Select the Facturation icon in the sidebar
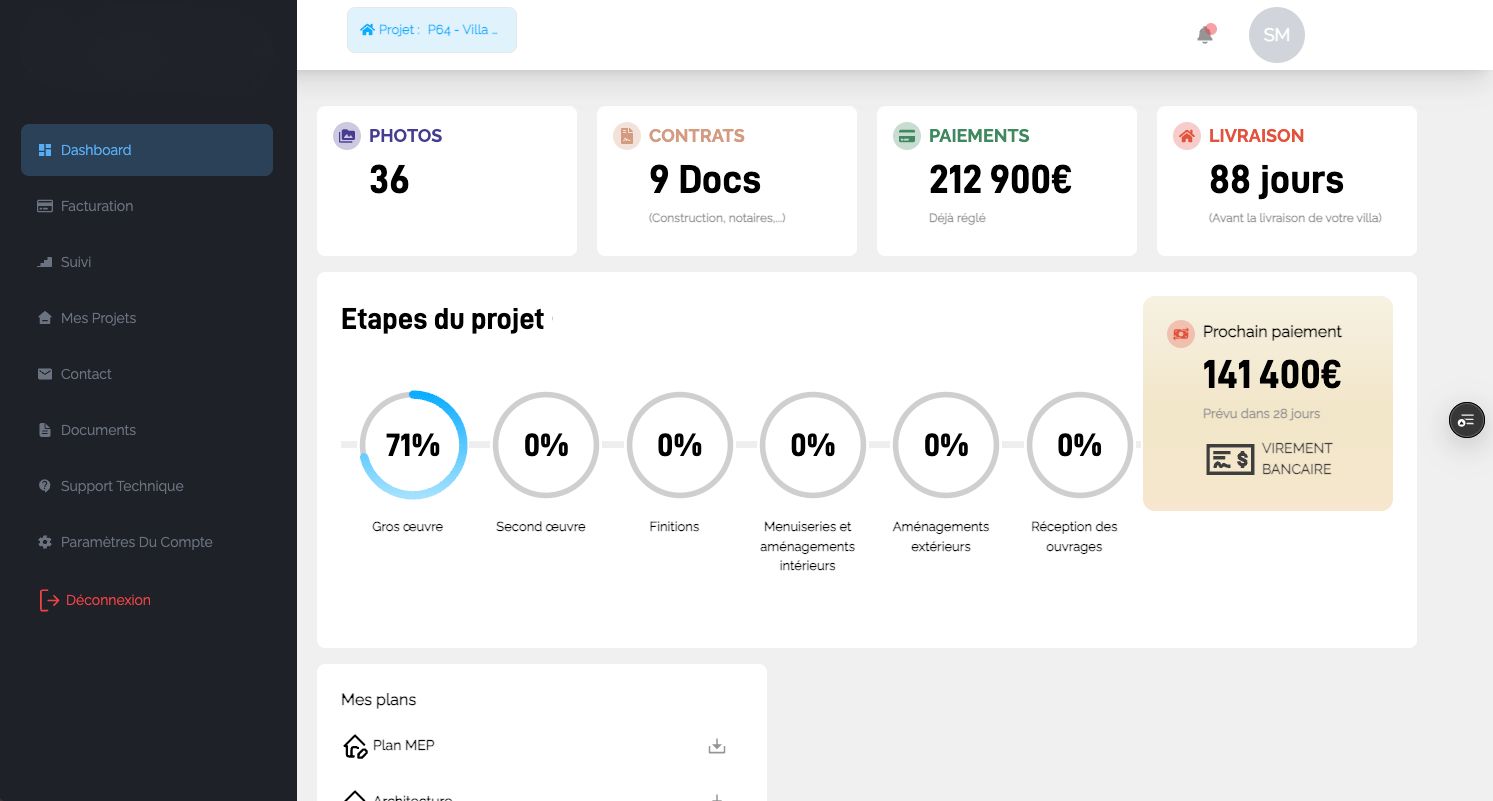1493x801 pixels. coord(45,206)
